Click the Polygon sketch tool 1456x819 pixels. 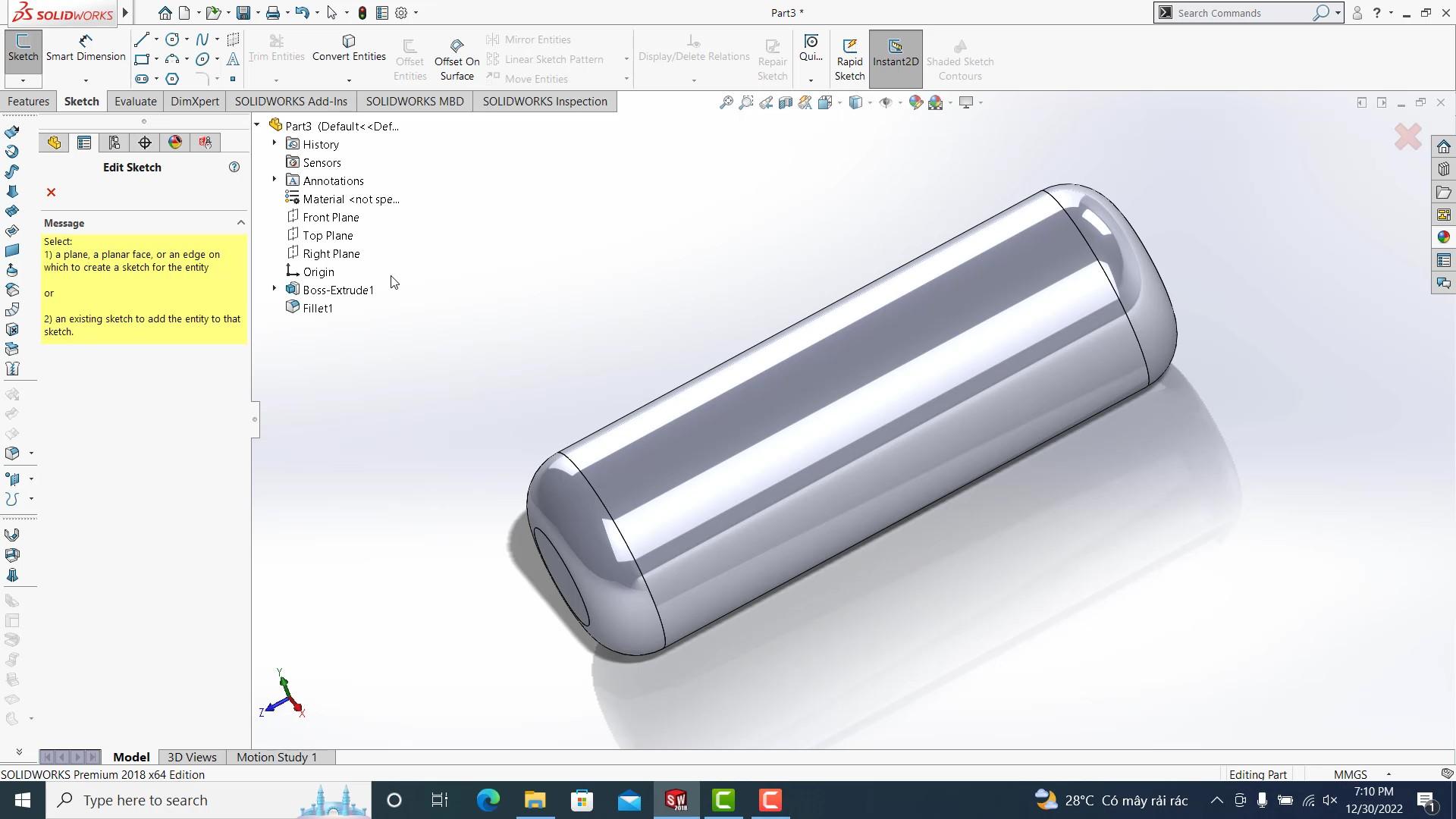click(172, 79)
